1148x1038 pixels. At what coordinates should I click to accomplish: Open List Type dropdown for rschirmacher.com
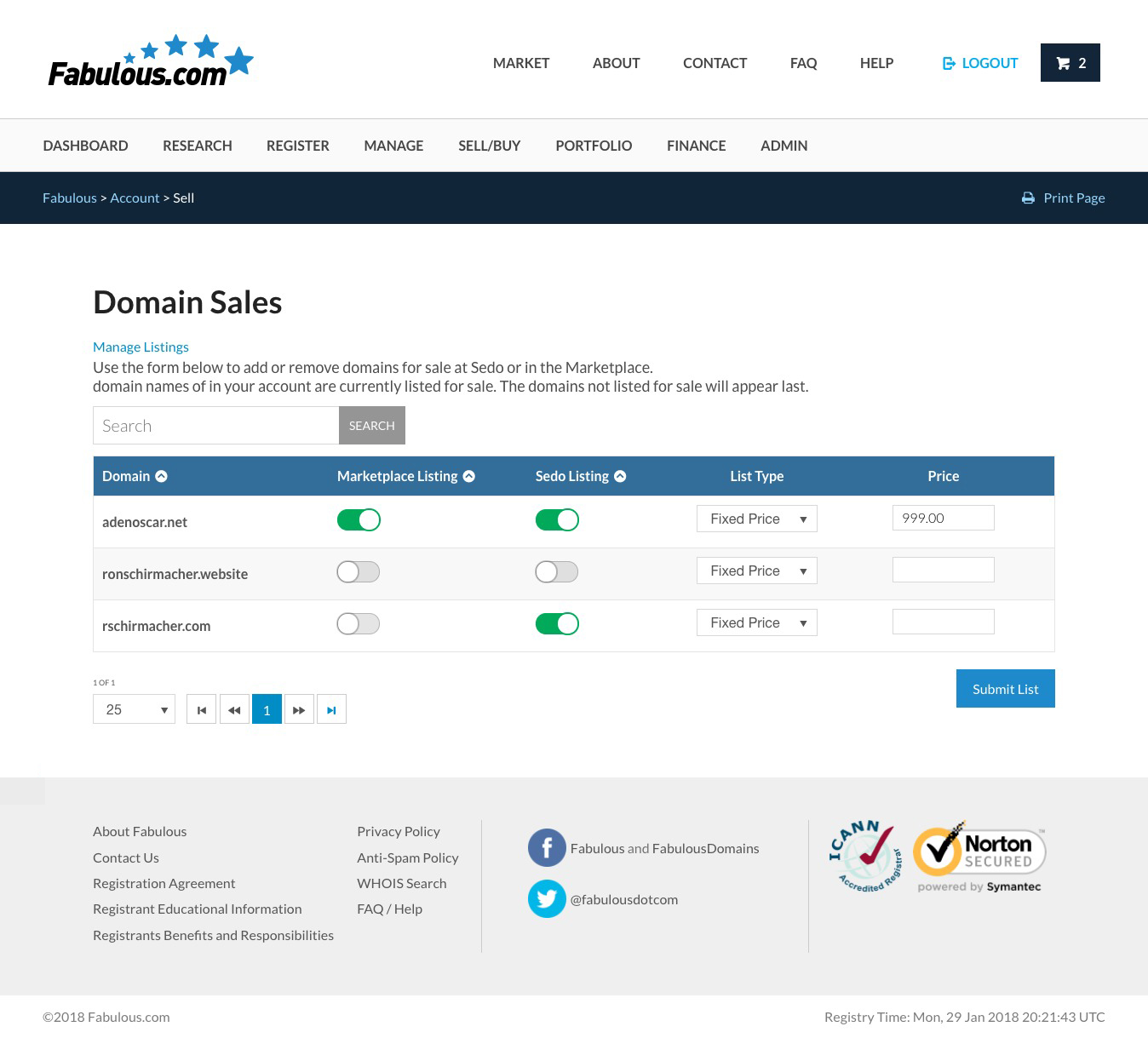pyautogui.click(x=757, y=622)
